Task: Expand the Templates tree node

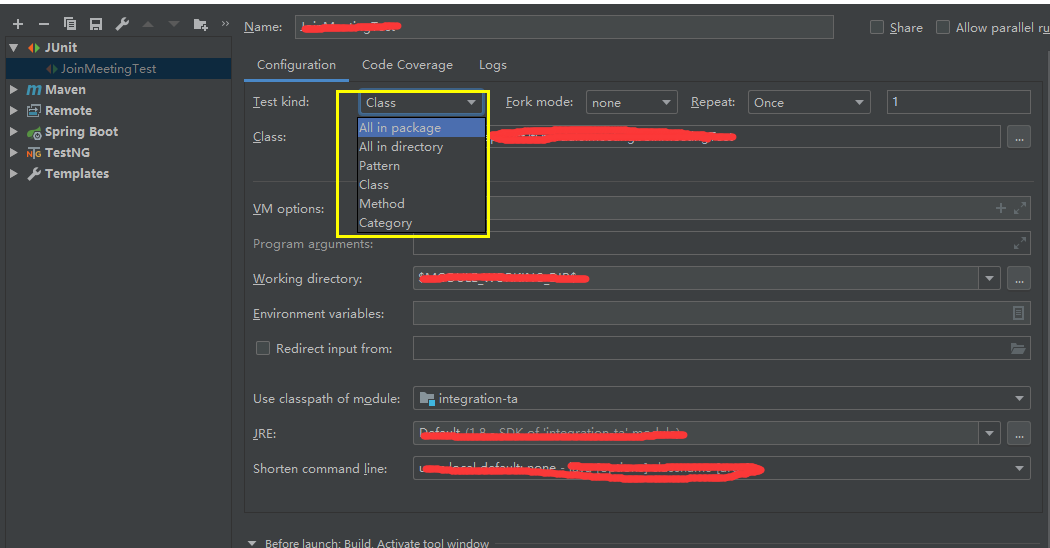Action: click(13, 174)
